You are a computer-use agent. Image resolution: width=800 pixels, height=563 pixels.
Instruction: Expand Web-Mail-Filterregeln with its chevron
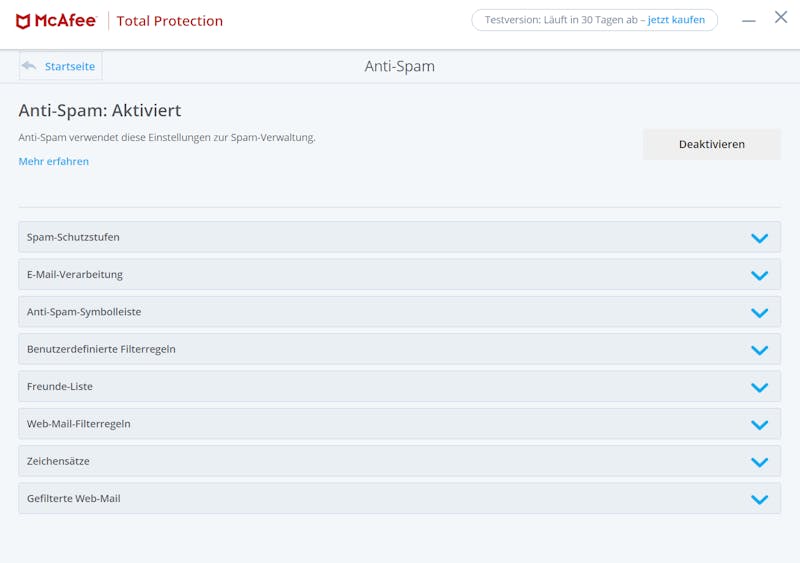759,424
